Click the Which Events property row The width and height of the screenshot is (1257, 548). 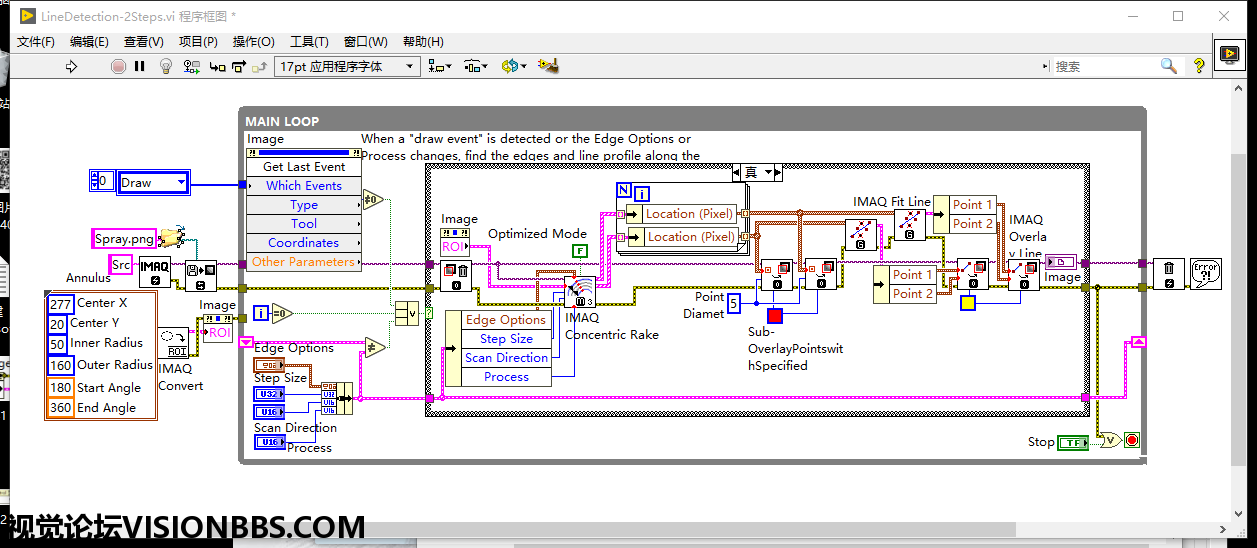[x=303, y=186]
